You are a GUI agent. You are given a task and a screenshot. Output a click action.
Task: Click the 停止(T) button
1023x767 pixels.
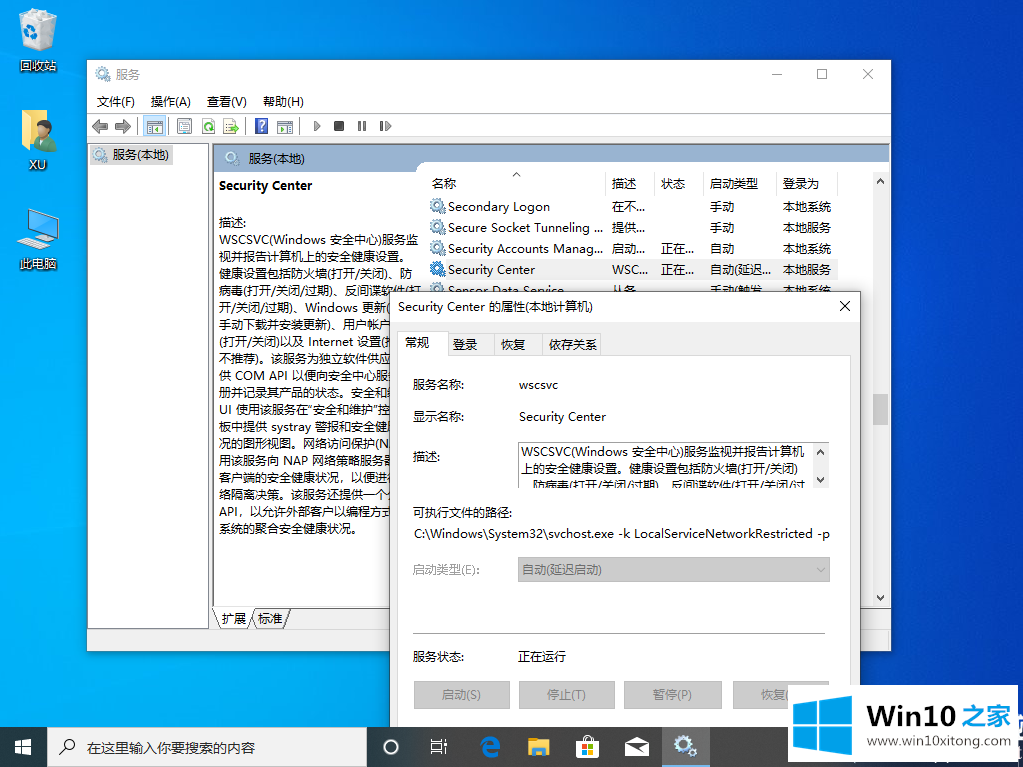566,695
